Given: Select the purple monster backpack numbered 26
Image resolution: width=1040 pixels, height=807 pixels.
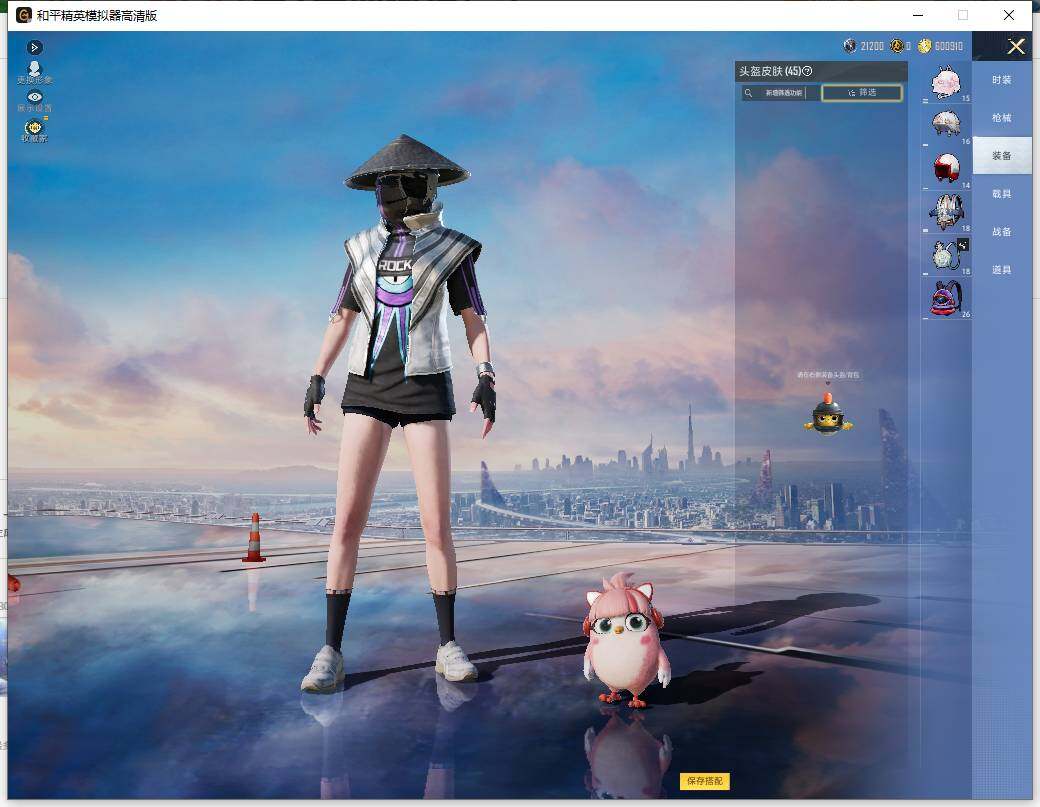Looking at the screenshot, I should (946, 299).
